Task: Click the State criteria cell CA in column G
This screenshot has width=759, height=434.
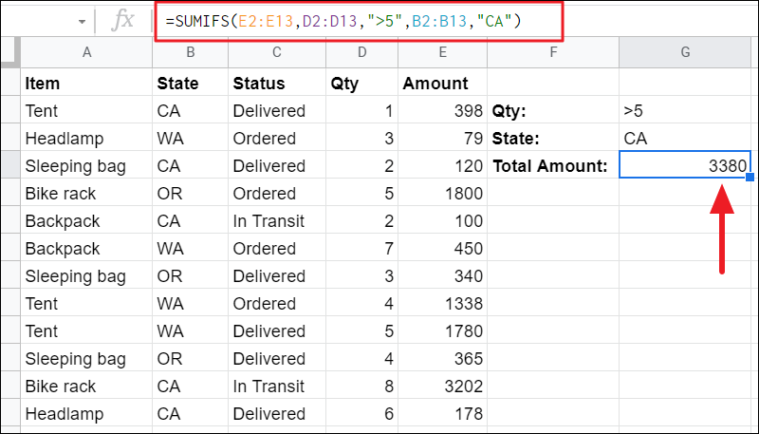Action: click(685, 138)
